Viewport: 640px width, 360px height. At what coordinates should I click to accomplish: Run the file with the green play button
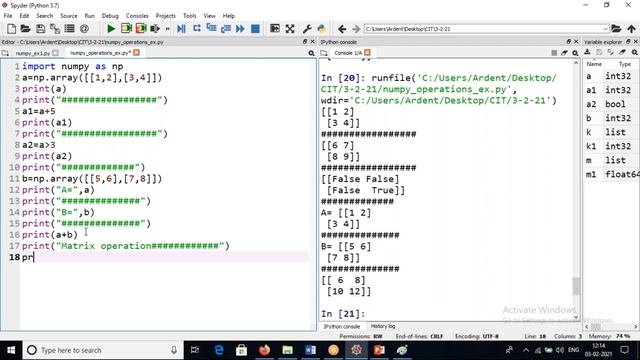pyautogui.click(x=111, y=29)
